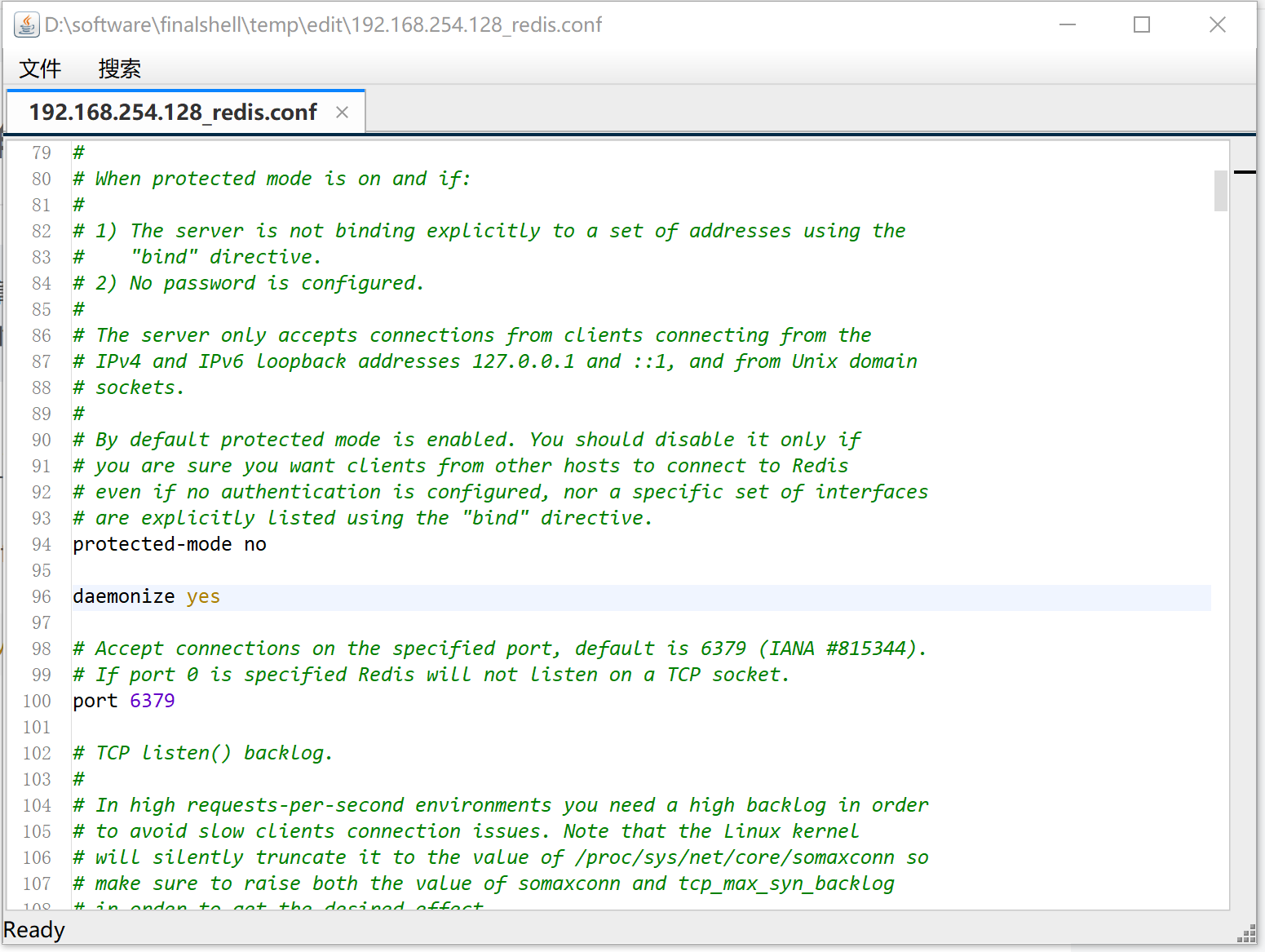Viewport: 1265px width, 952px height.
Task: Open the 文件 menu
Action: click(40, 69)
